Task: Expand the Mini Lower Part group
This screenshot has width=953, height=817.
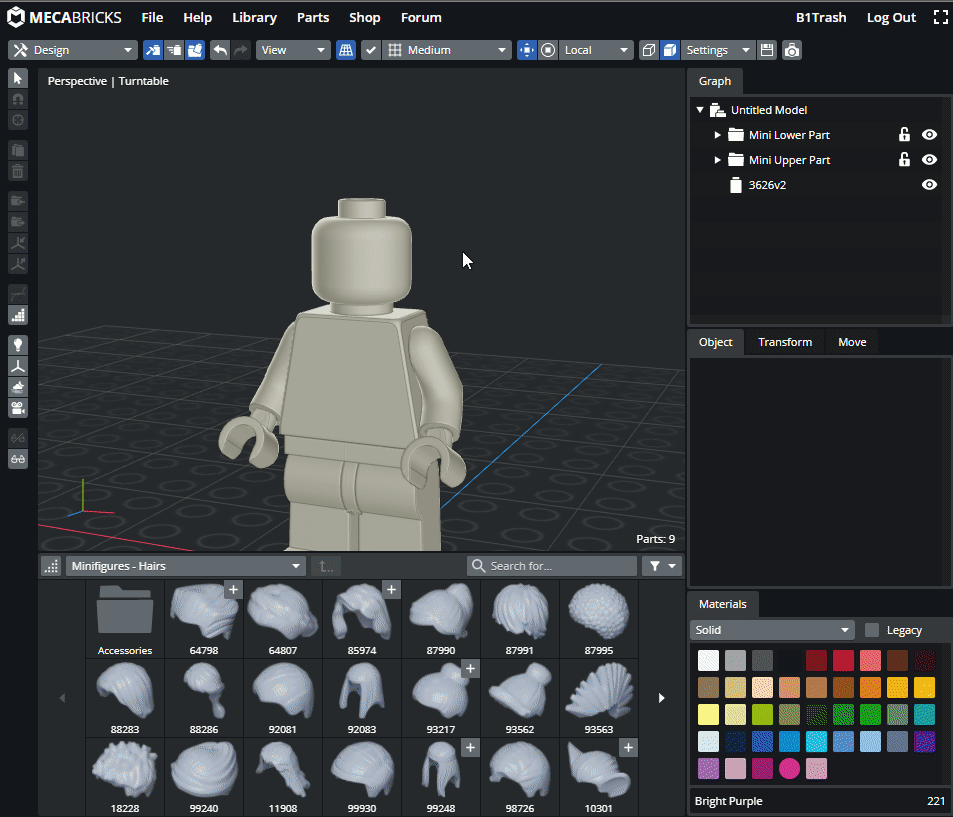Action: pos(717,135)
